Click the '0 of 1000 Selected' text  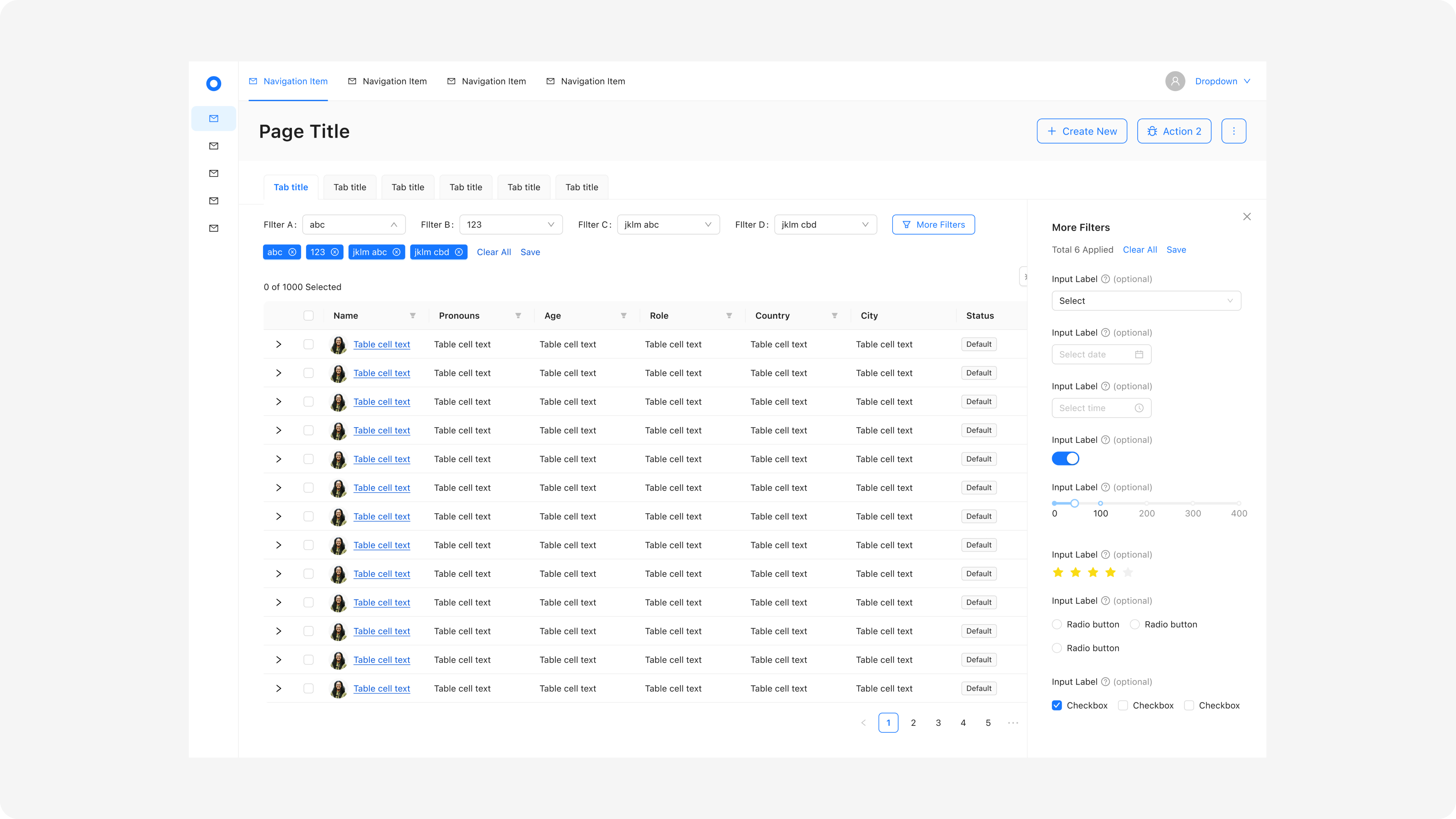(302, 287)
